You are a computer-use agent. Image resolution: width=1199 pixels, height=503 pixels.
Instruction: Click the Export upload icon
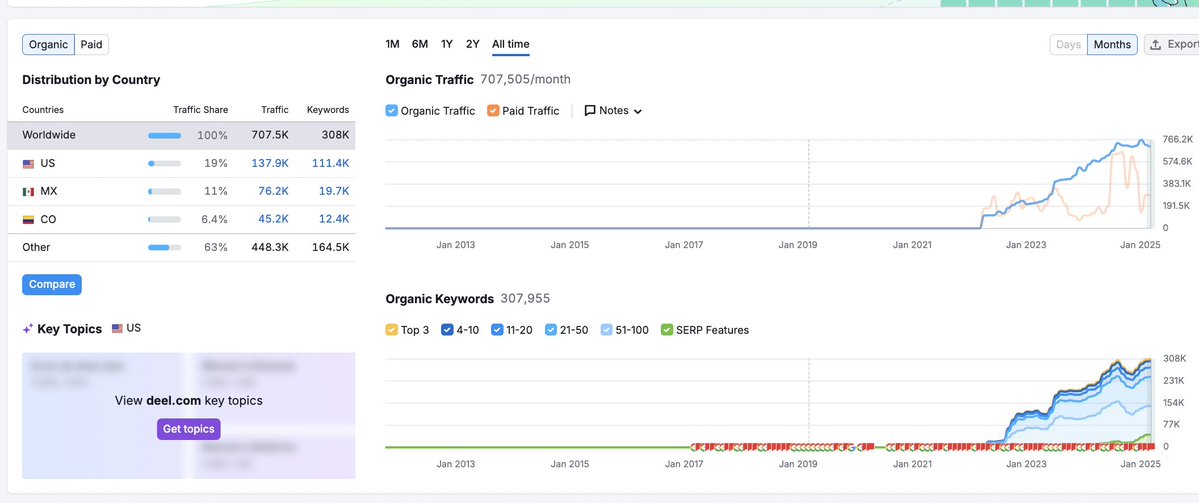[1156, 45]
